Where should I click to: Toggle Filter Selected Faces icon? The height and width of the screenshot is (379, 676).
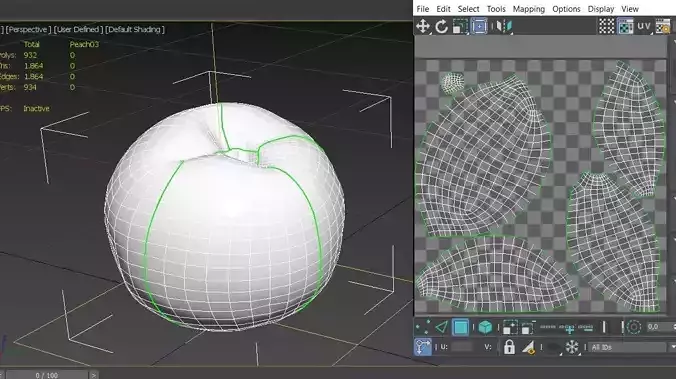pyautogui.click(x=529, y=347)
